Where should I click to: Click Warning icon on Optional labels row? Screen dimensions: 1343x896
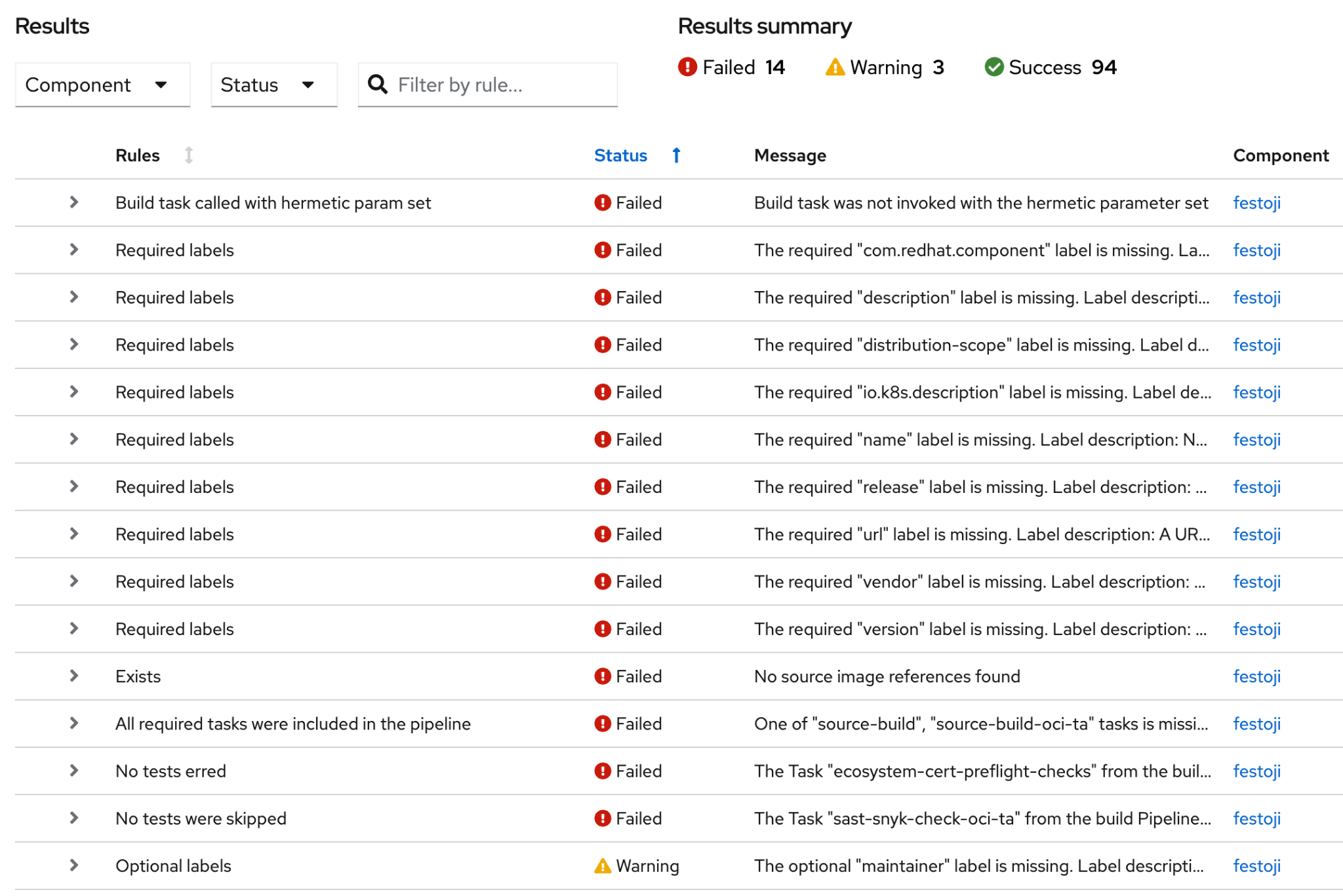point(602,866)
